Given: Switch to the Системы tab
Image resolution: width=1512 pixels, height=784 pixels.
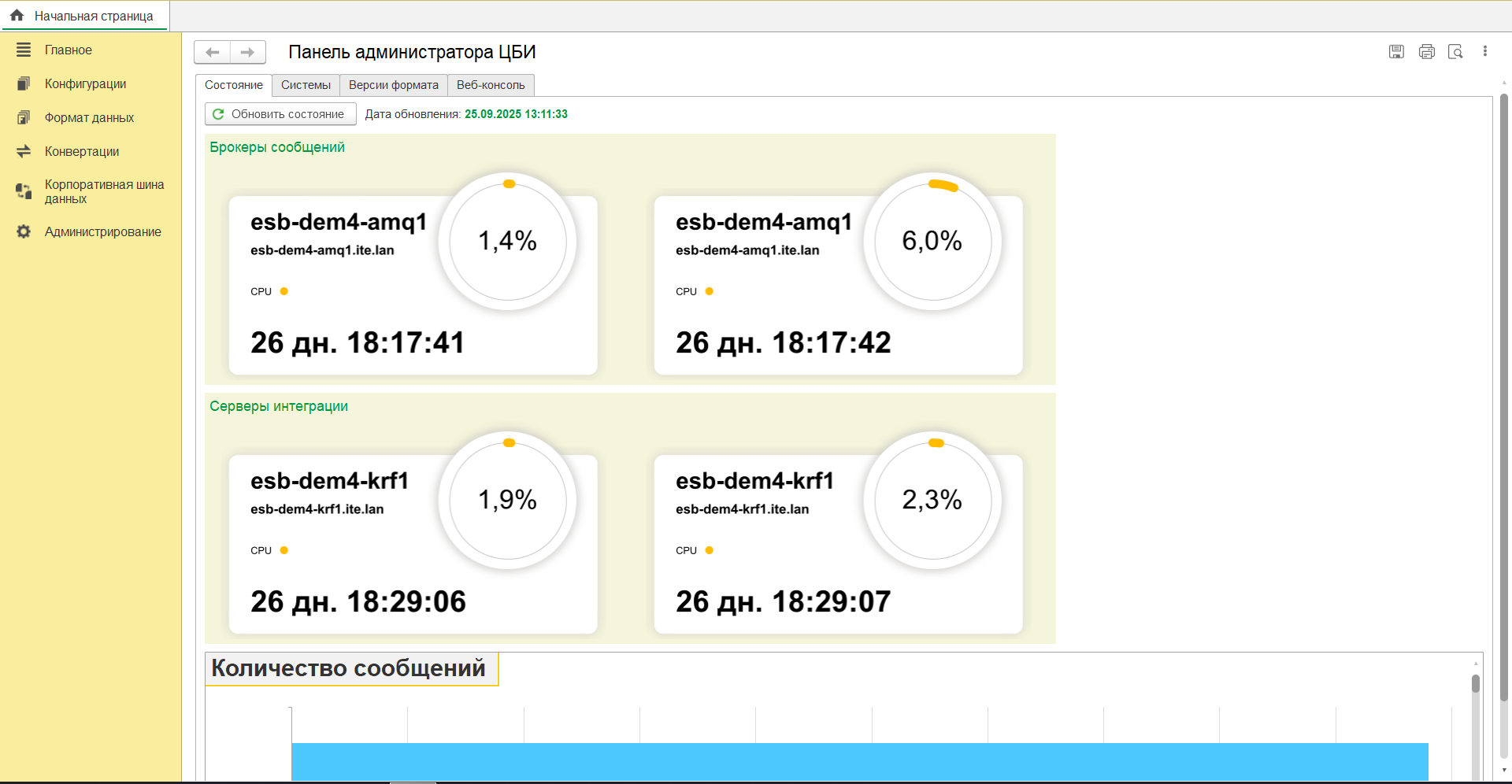Looking at the screenshot, I should (306, 85).
